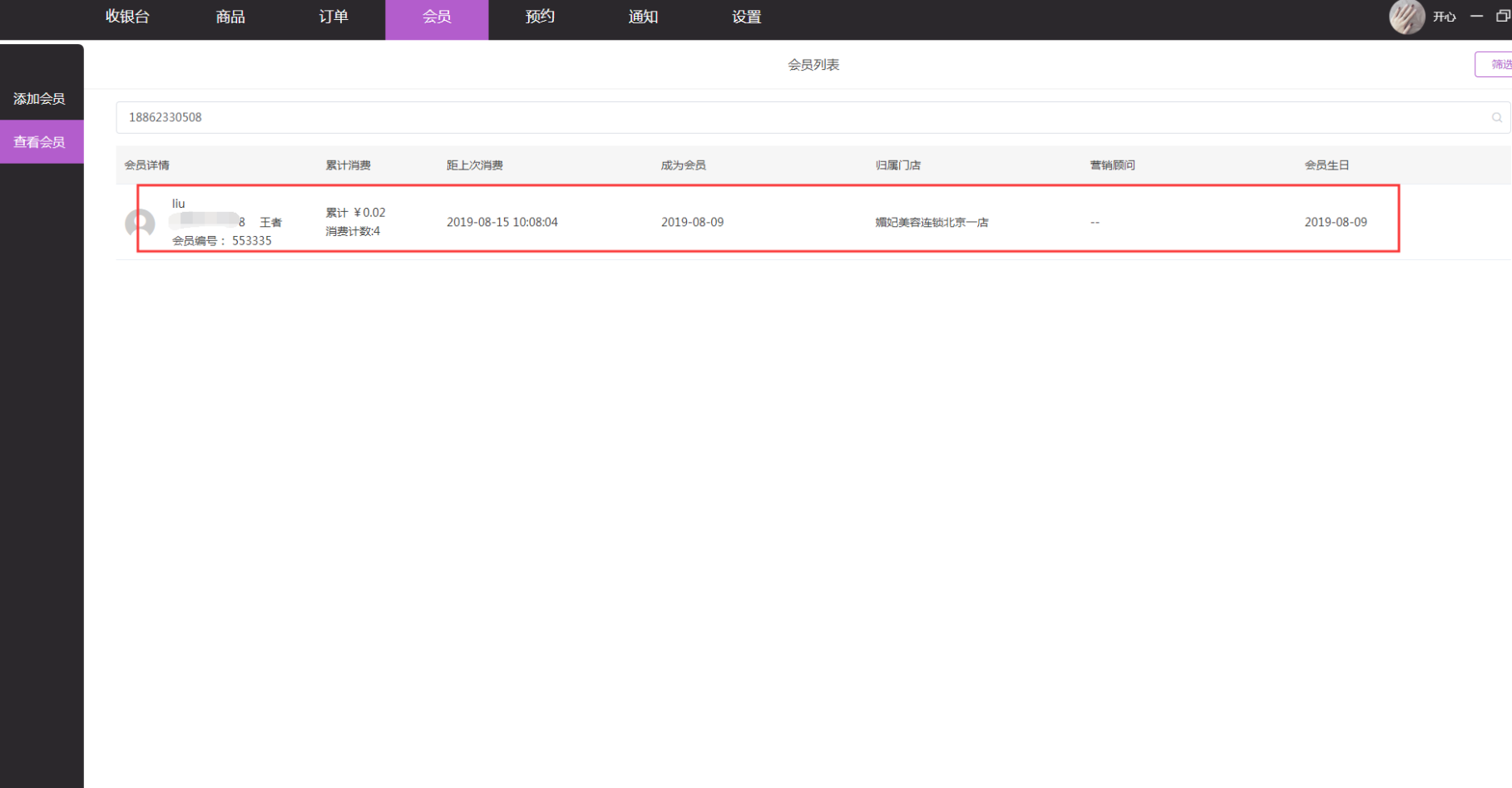Click member number 553335
Image resolution: width=1512 pixels, height=788 pixels.
(251, 241)
